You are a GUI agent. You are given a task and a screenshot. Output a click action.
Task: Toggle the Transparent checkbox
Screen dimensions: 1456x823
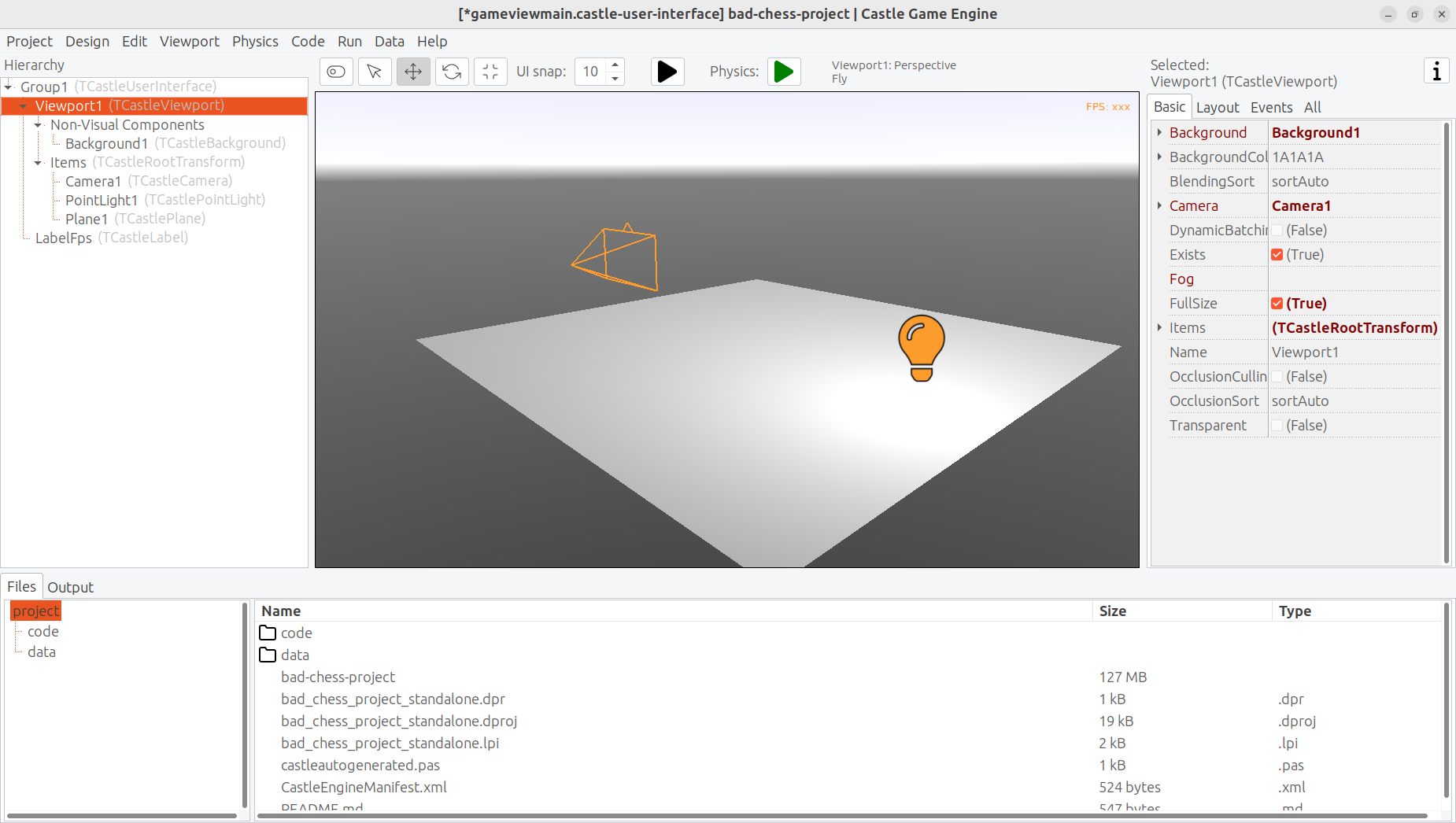click(x=1277, y=426)
